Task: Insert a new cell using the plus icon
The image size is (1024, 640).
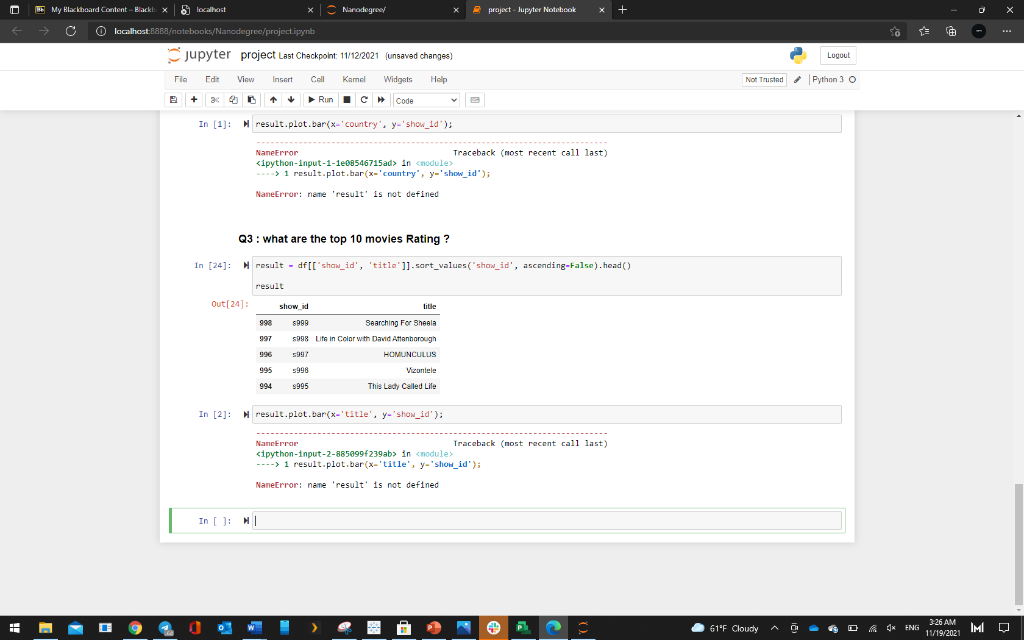Action: point(193,99)
